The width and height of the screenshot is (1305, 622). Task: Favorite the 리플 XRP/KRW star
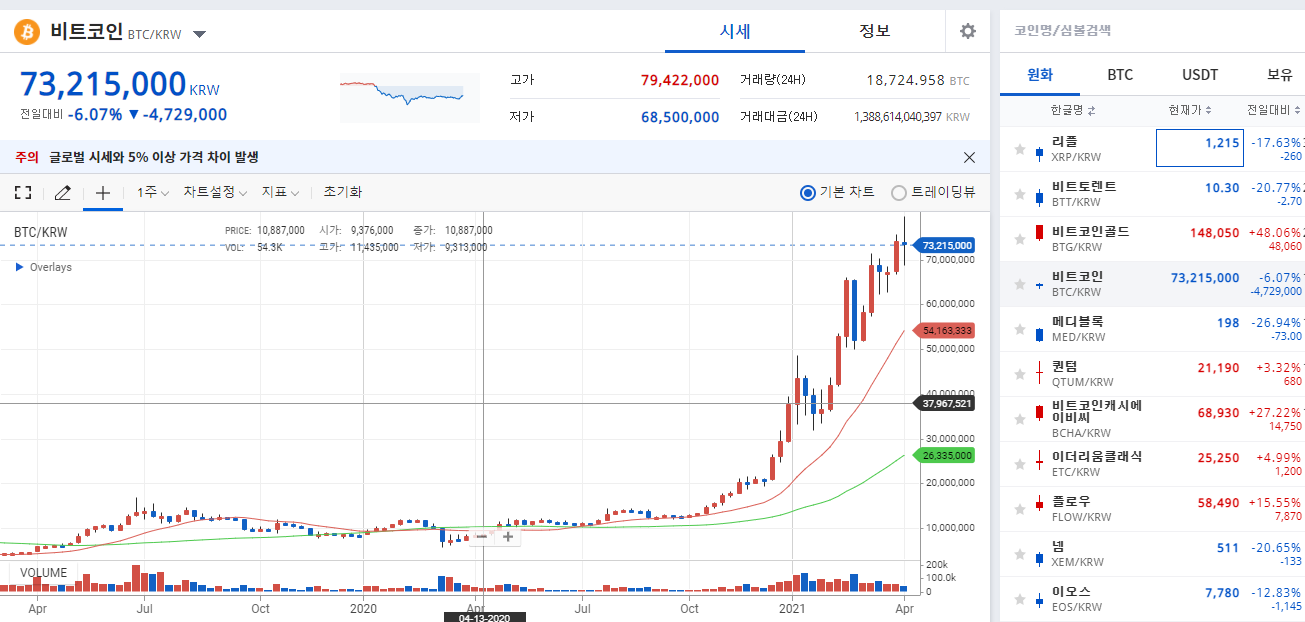[x=1020, y=150]
